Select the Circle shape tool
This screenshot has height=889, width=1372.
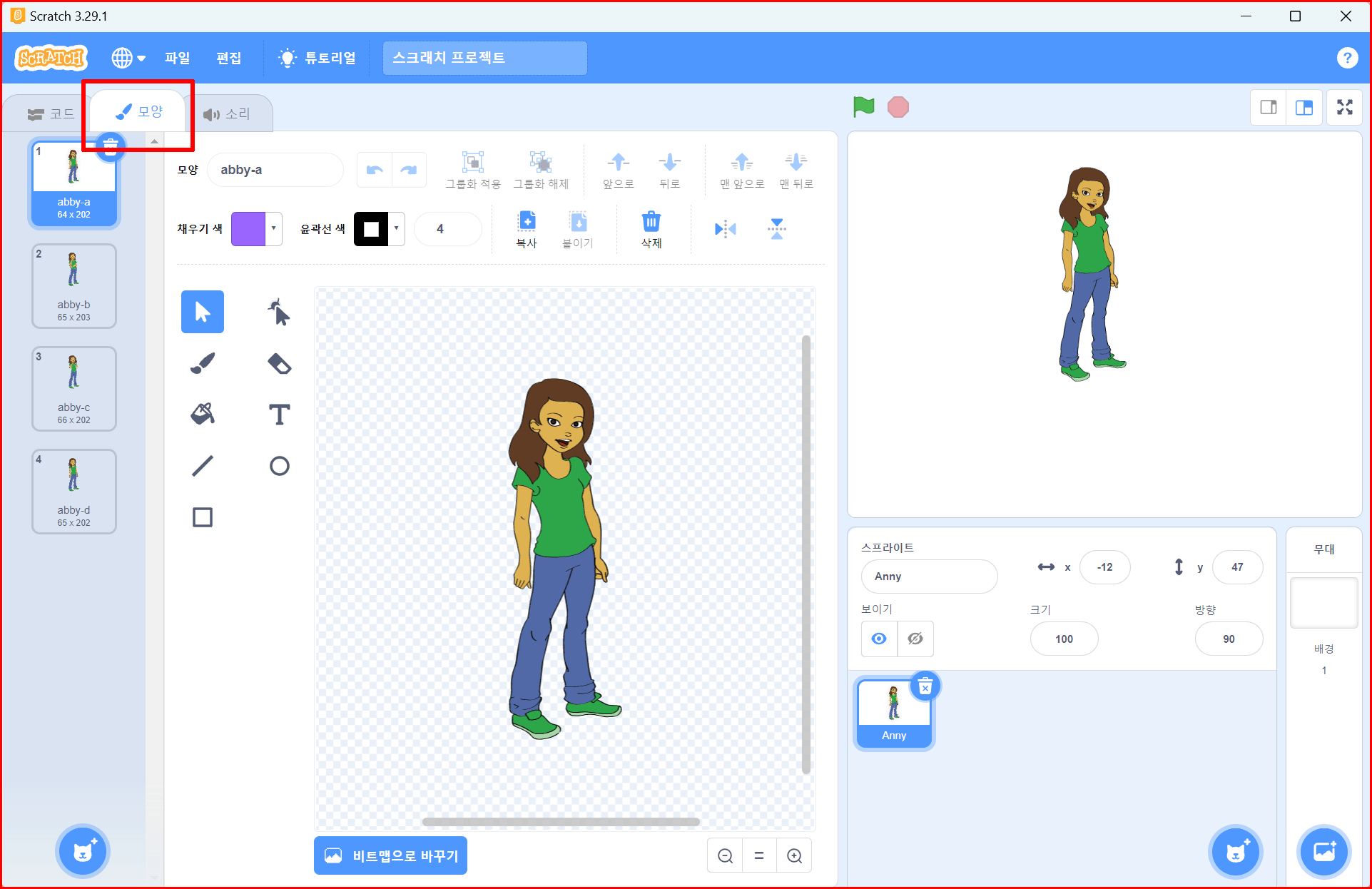(279, 466)
